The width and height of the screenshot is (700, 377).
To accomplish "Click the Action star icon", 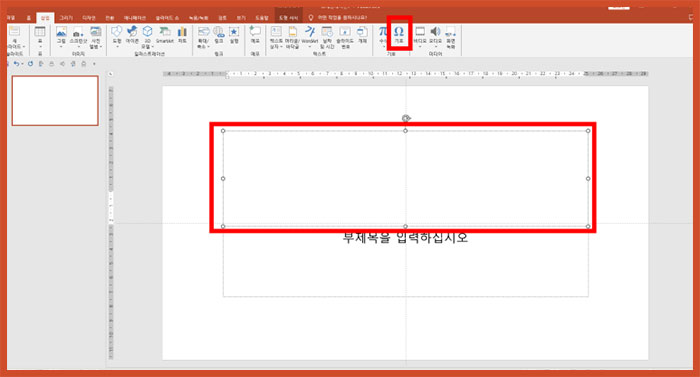I will coord(234,31).
